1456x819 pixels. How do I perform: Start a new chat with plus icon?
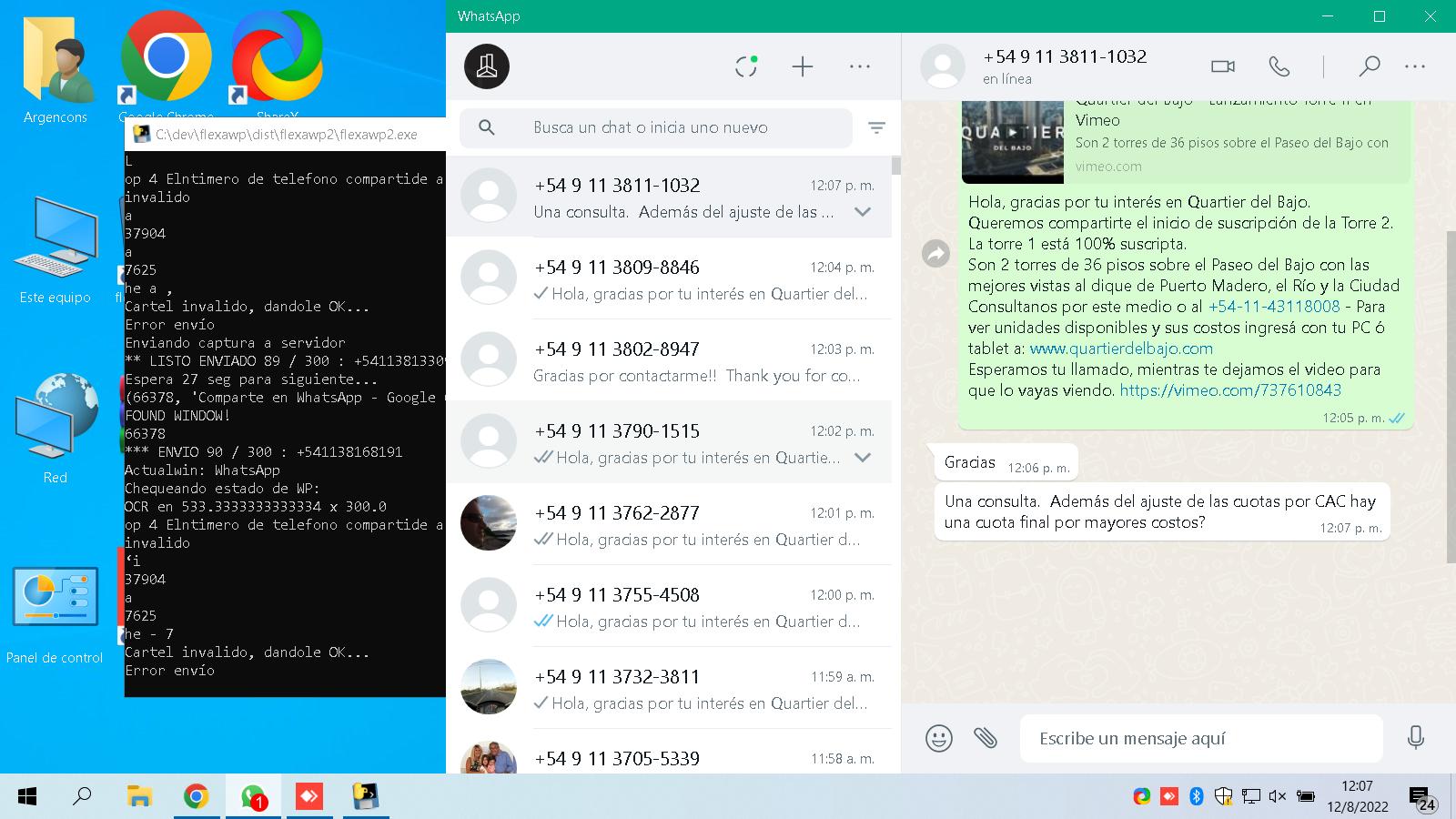[x=803, y=66]
